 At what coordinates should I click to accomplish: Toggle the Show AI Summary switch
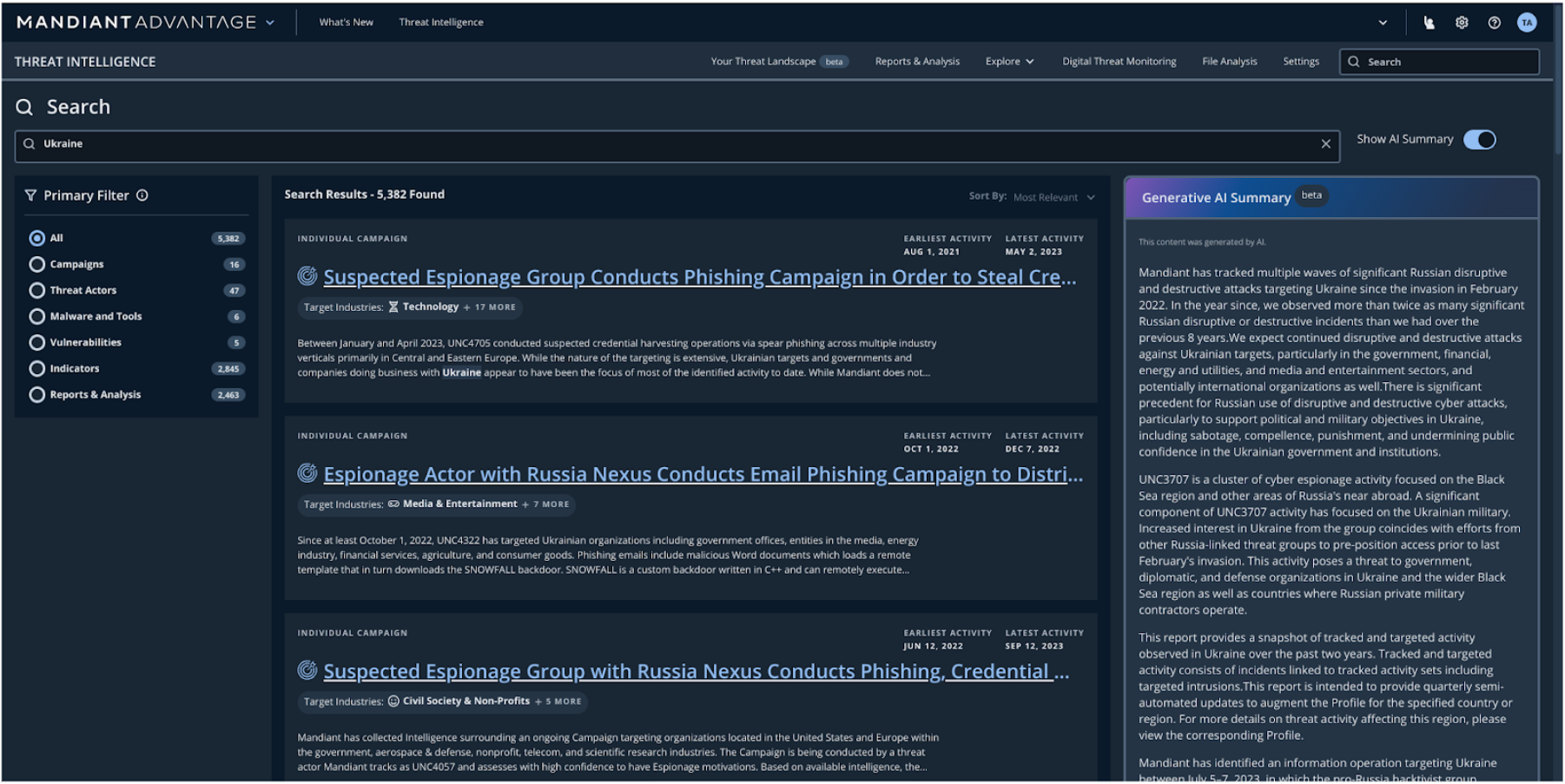click(x=1480, y=140)
